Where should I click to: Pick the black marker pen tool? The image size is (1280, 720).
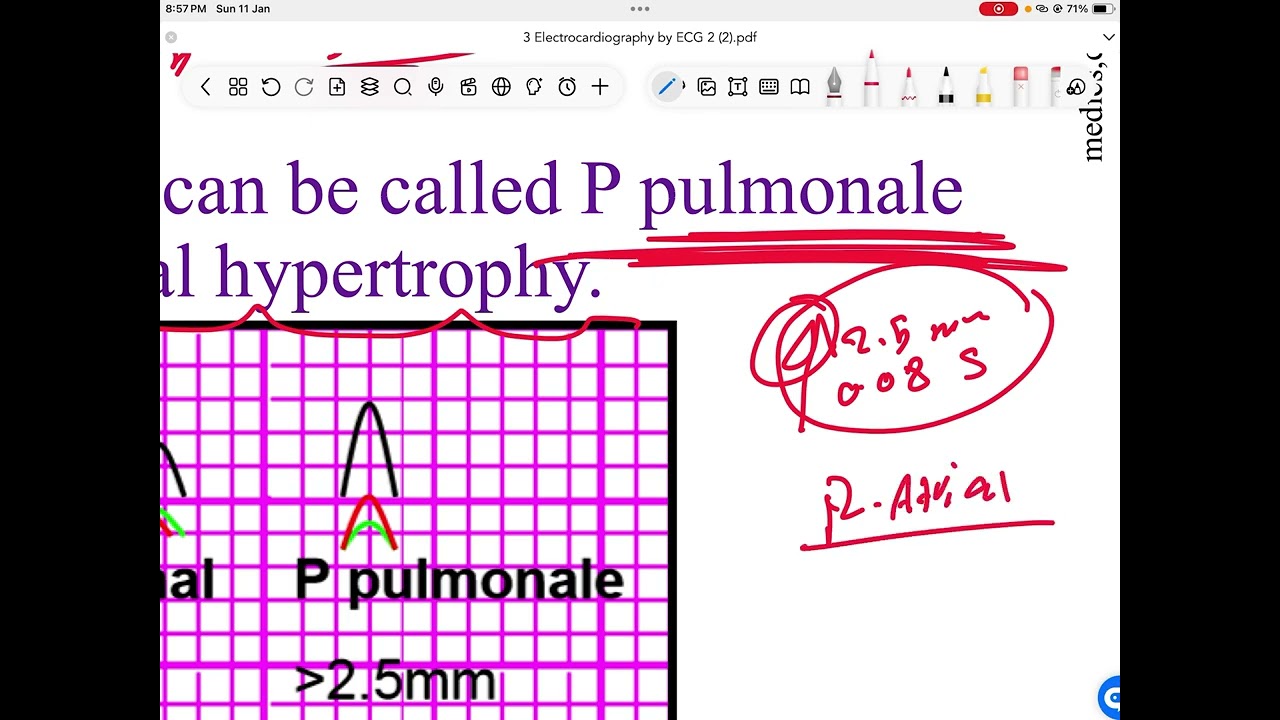(x=946, y=86)
